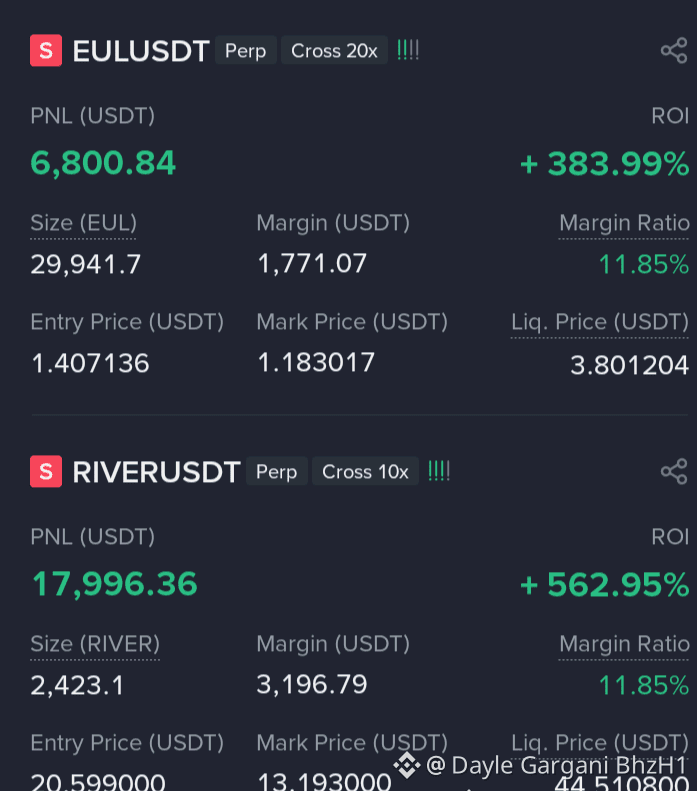Tap the Perp tag next to EULUSDT
697x791 pixels.
[245, 51]
